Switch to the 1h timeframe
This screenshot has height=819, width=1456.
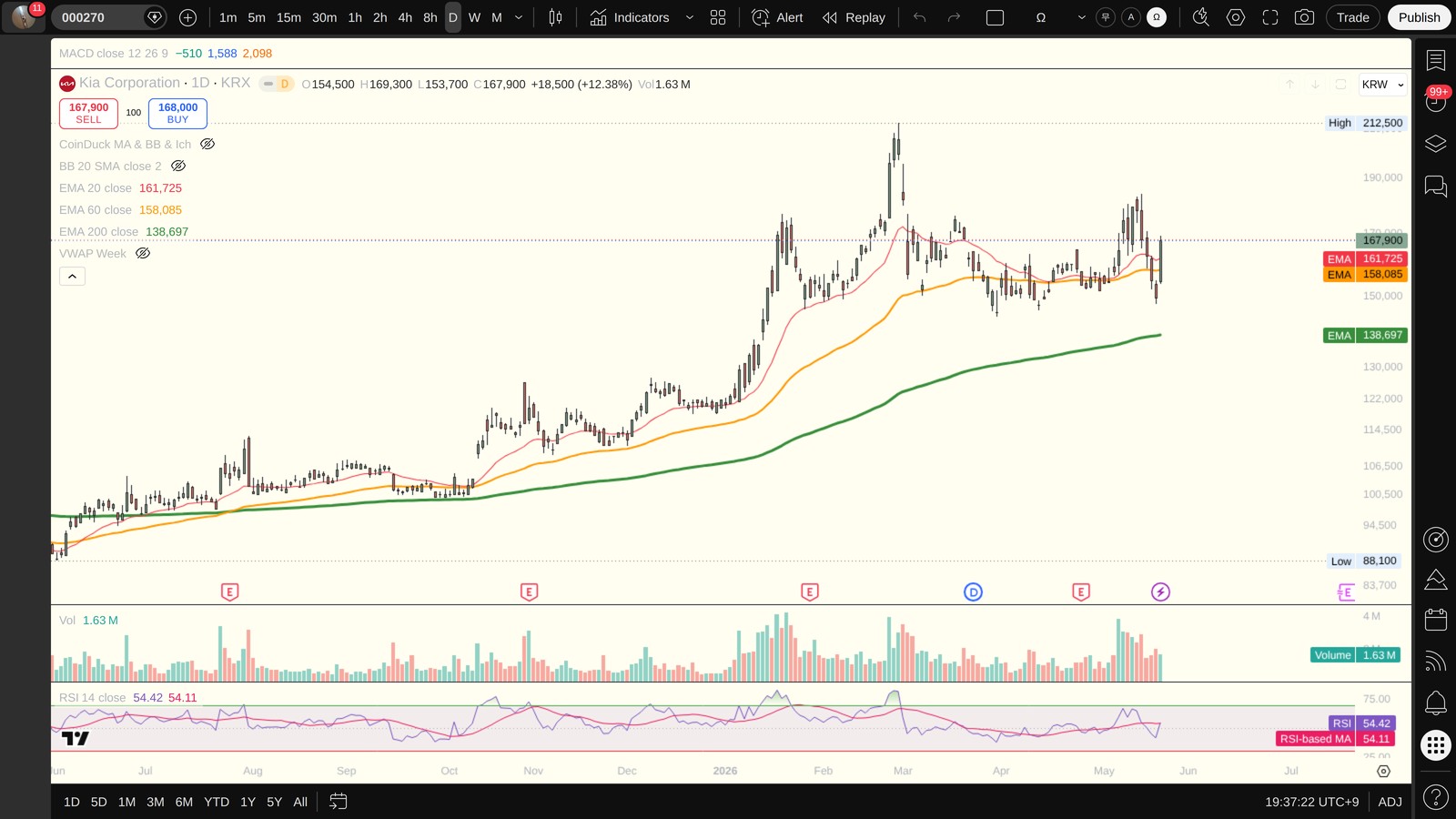[355, 17]
